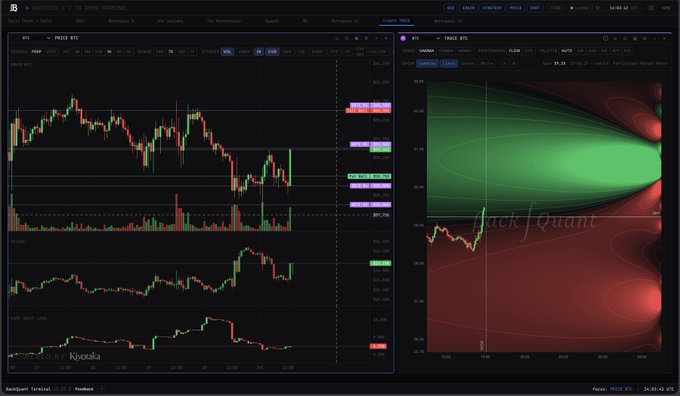Click the Call Wall price label

point(368,111)
